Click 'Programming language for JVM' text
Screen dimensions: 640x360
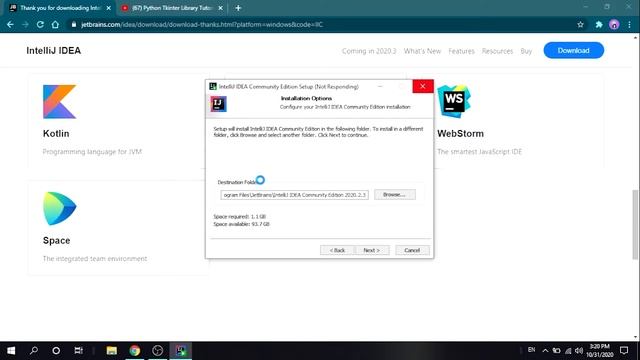coord(92,152)
